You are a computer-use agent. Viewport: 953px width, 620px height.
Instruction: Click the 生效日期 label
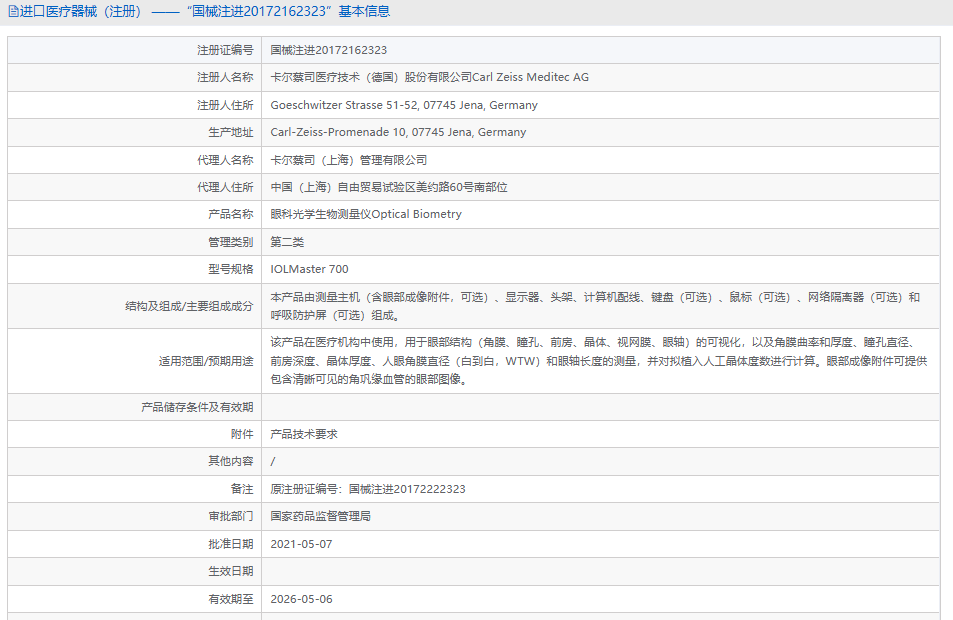230,571
